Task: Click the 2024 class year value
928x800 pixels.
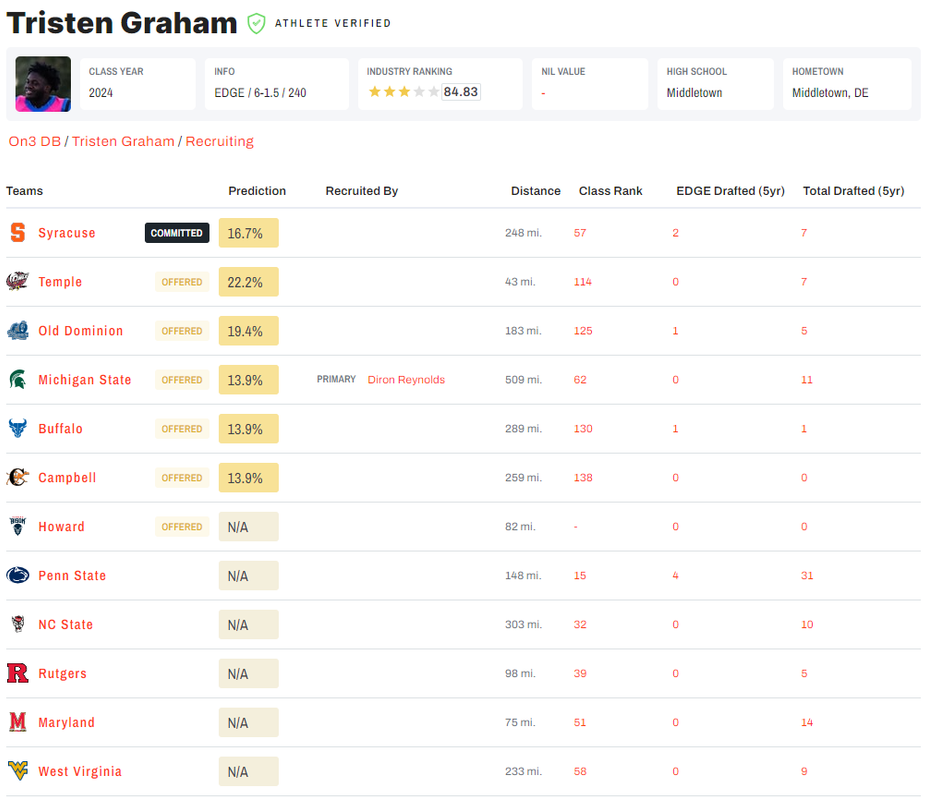Action: click(101, 93)
